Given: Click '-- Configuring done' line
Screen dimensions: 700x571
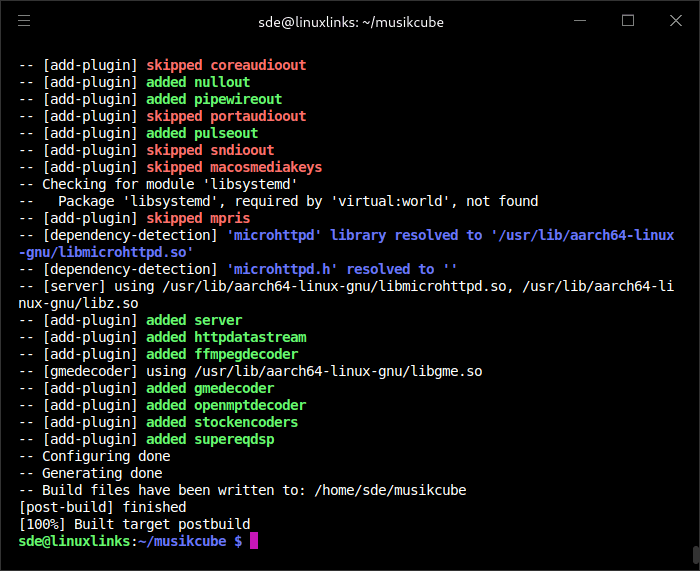Looking at the screenshot, I should 95,456.
